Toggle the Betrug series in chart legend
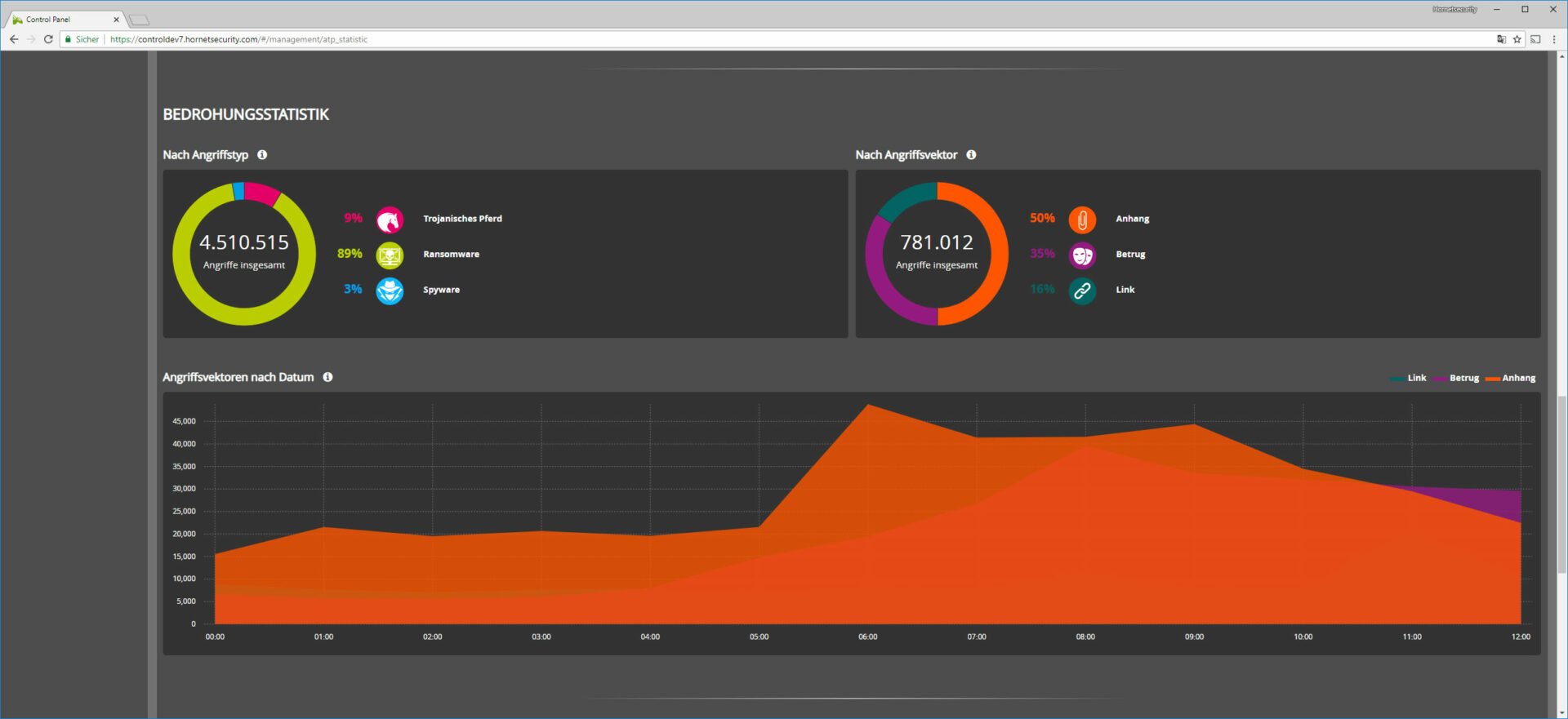 (1457, 378)
